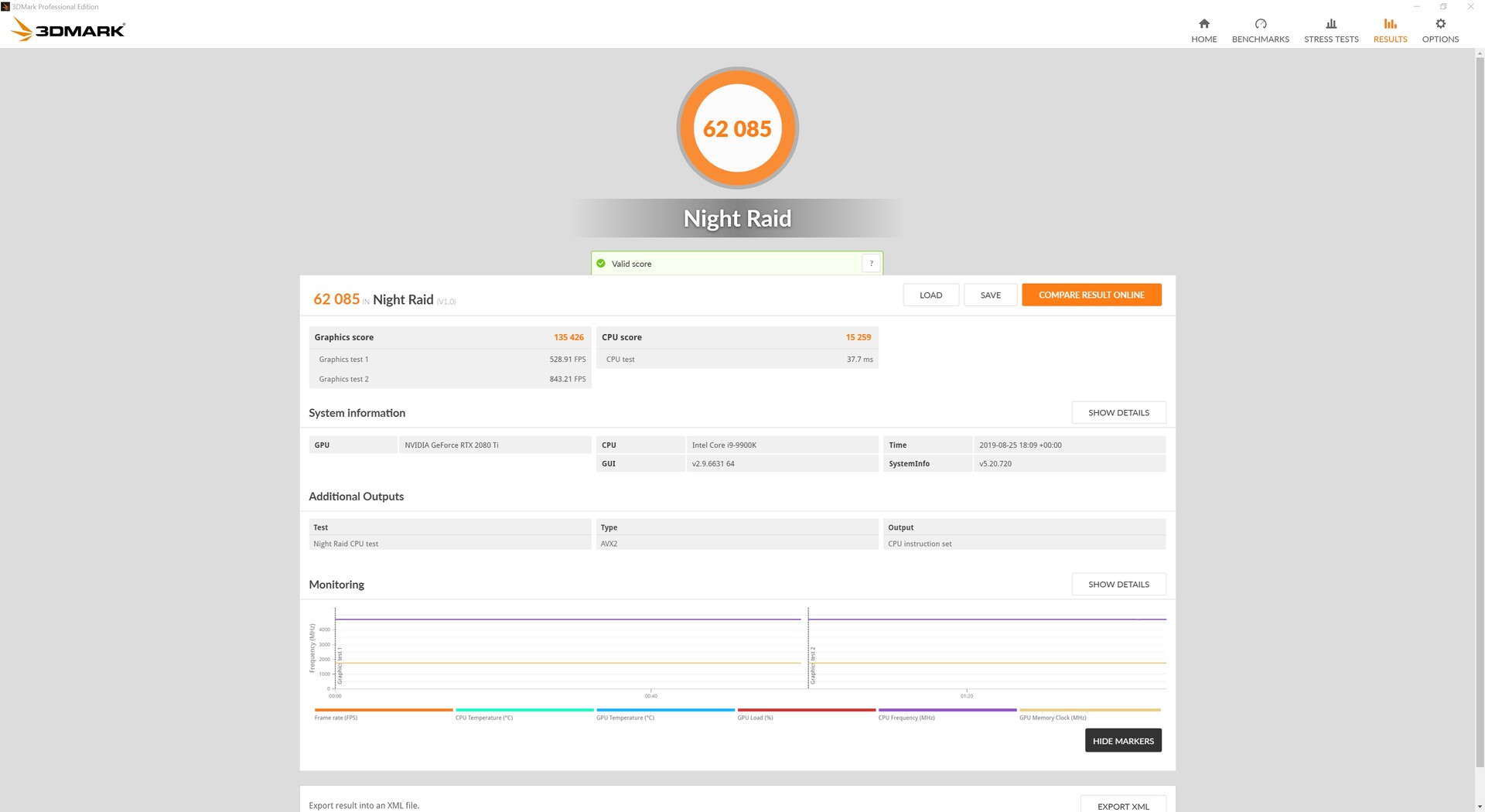Click the SAVE button
Image resolution: width=1485 pixels, height=812 pixels.
990,295
